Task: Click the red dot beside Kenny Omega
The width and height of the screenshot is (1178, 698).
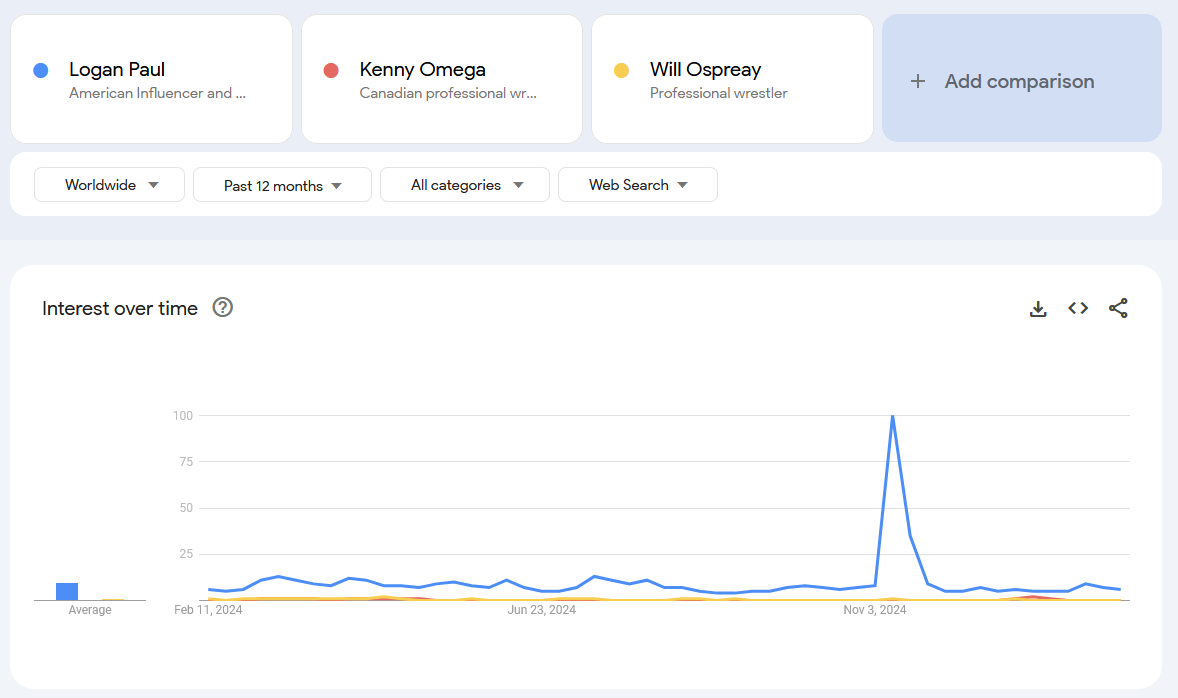Action: [x=331, y=71]
